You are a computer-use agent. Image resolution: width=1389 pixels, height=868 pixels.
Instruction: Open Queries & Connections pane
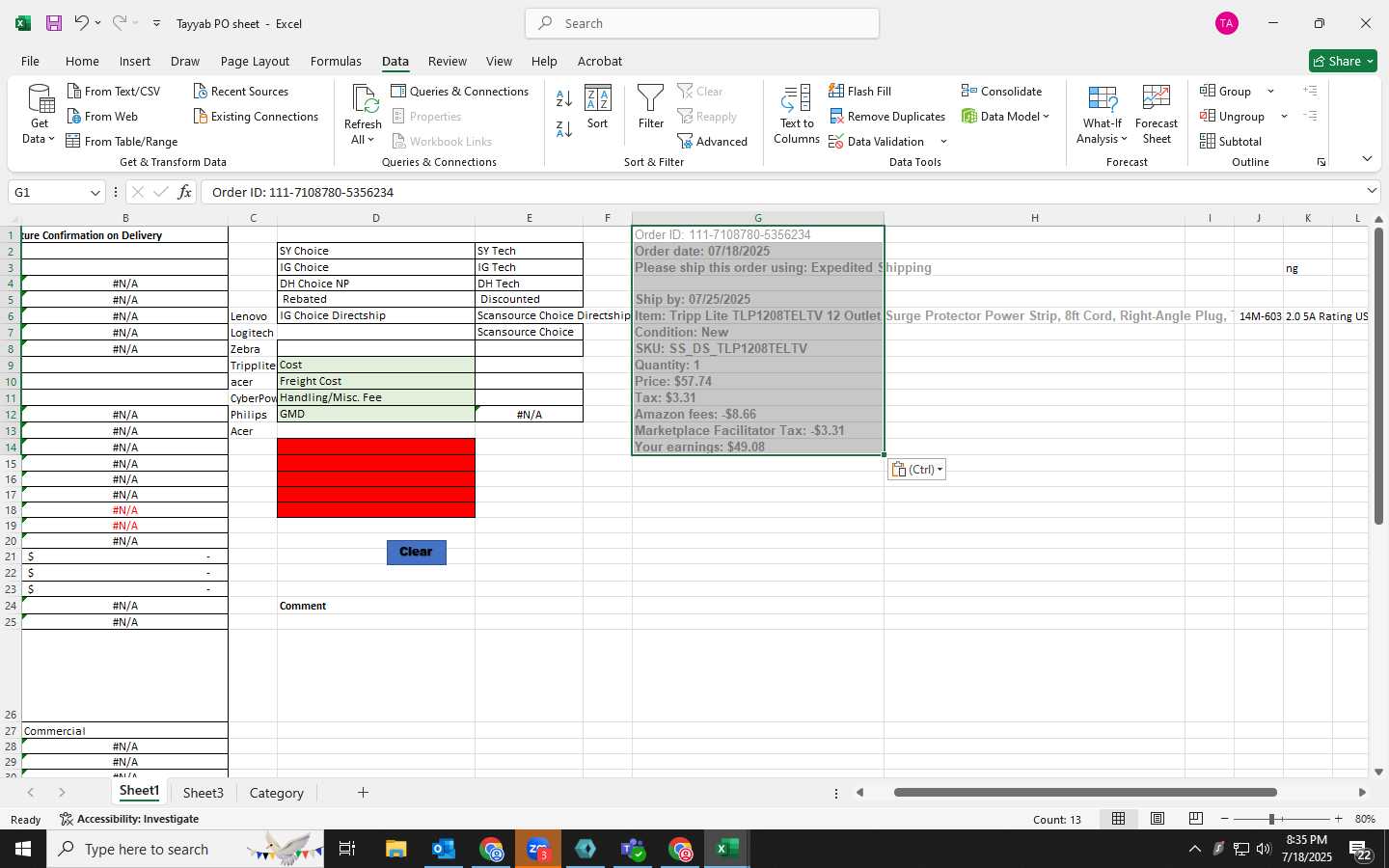coord(460,91)
